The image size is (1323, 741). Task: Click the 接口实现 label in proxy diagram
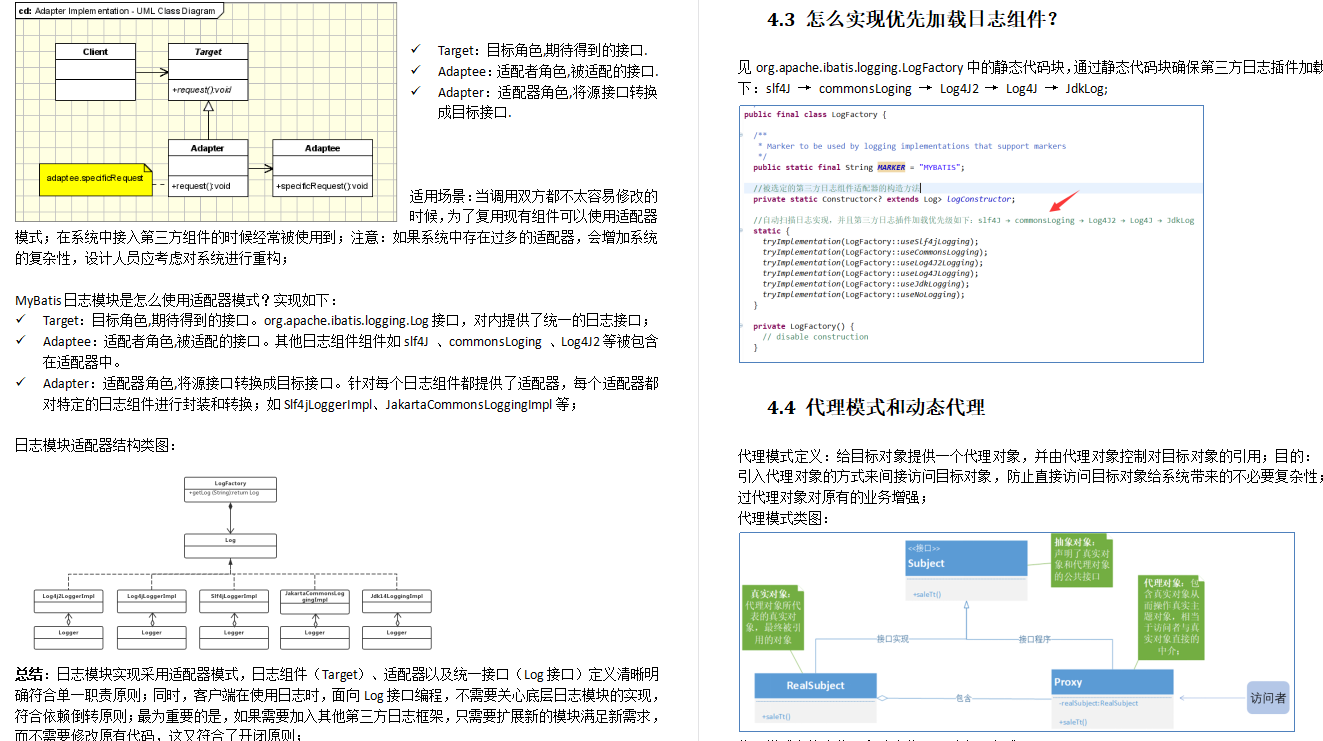(x=892, y=638)
